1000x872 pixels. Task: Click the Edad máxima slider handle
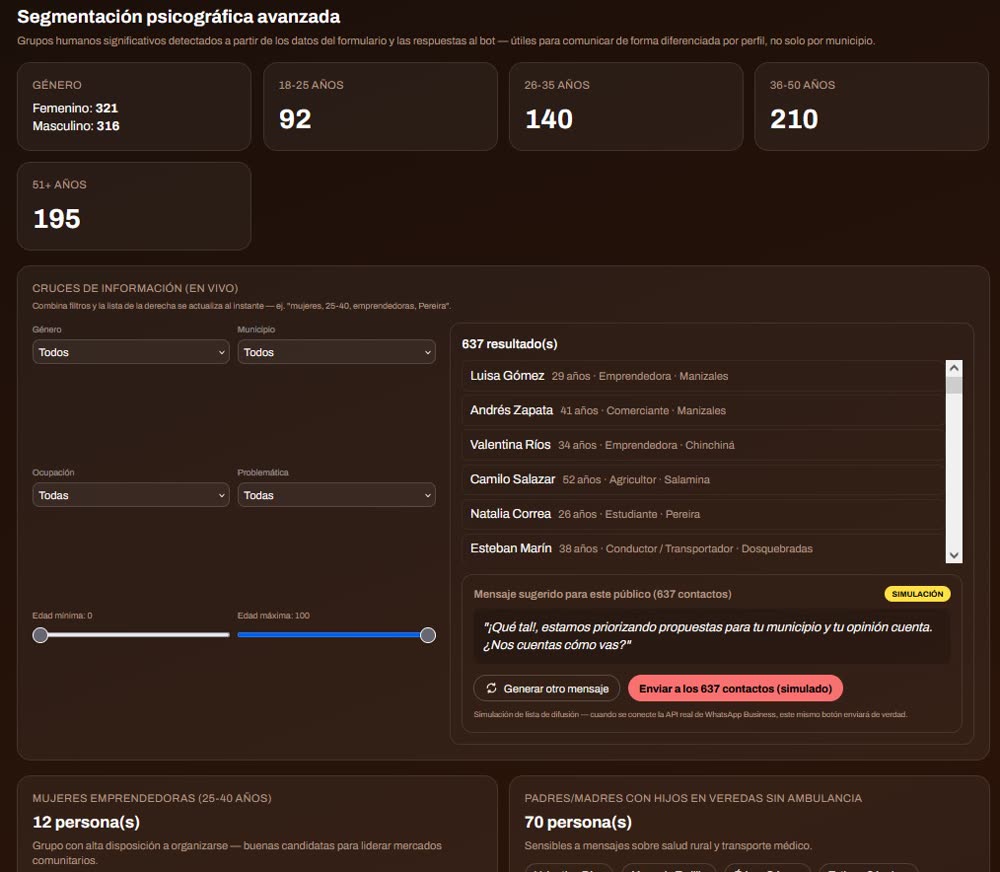[x=428, y=635]
